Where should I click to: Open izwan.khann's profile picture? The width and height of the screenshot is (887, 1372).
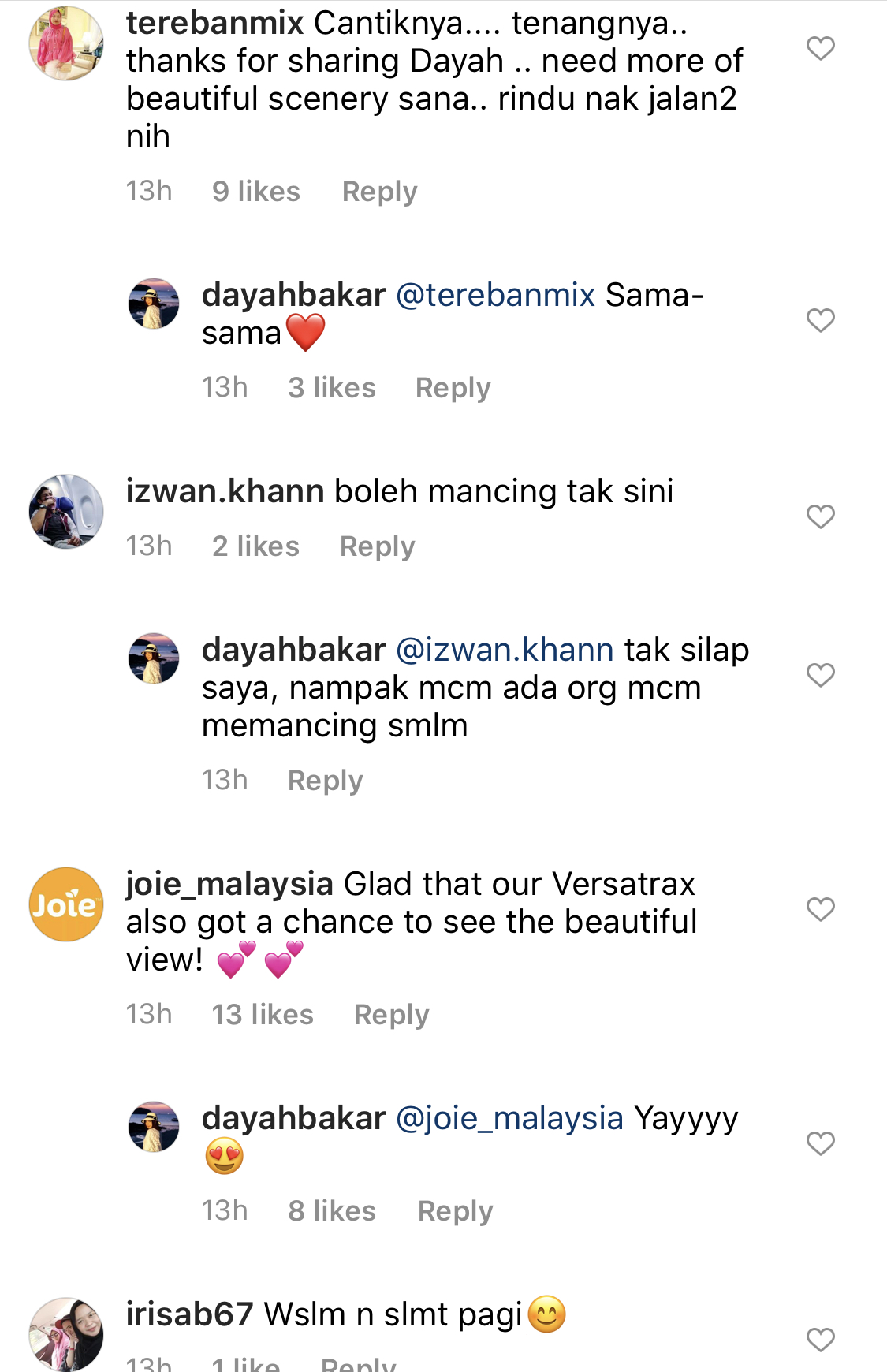pyautogui.click(x=66, y=512)
